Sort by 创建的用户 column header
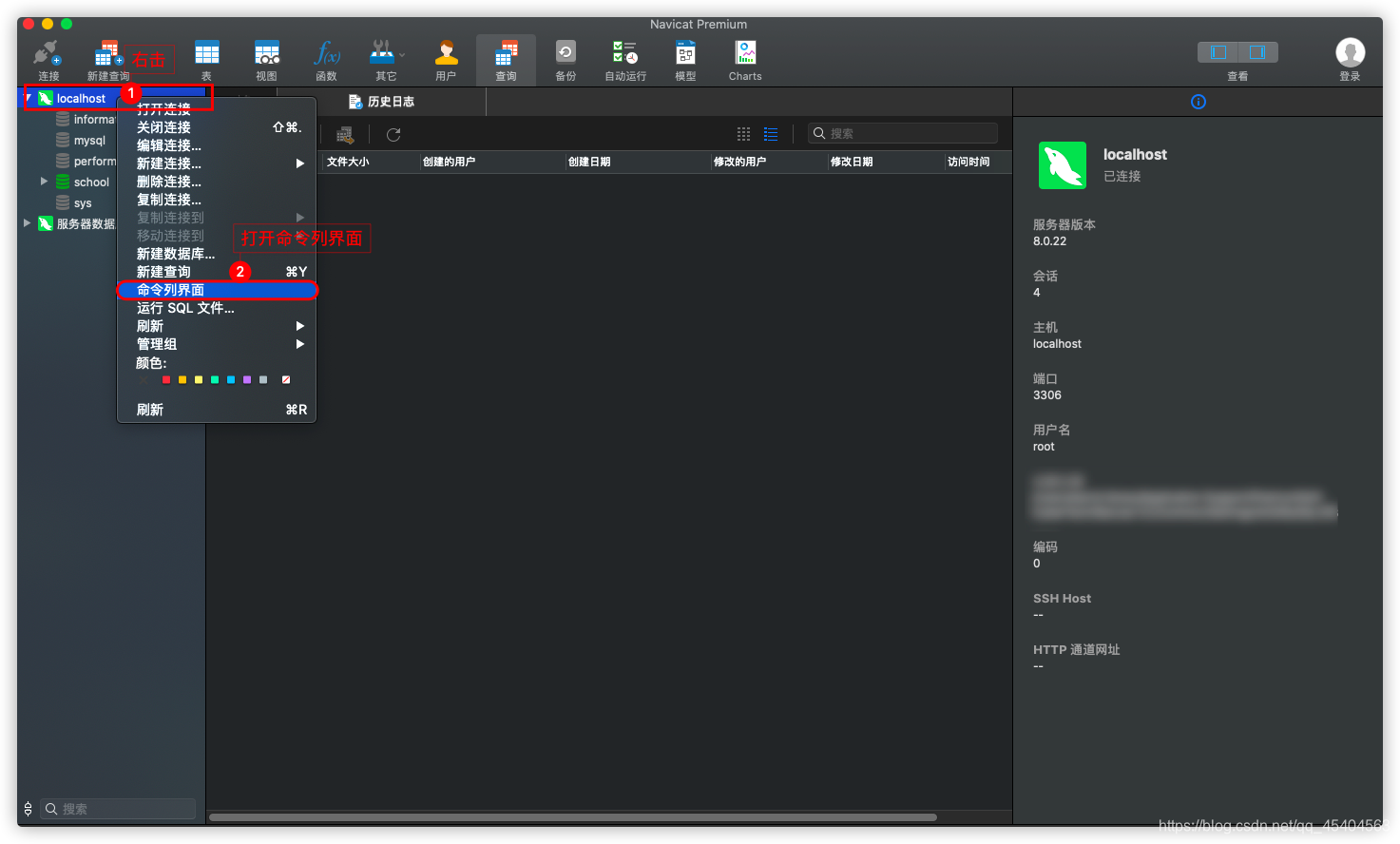The image size is (1400, 844). (x=449, y=162)
